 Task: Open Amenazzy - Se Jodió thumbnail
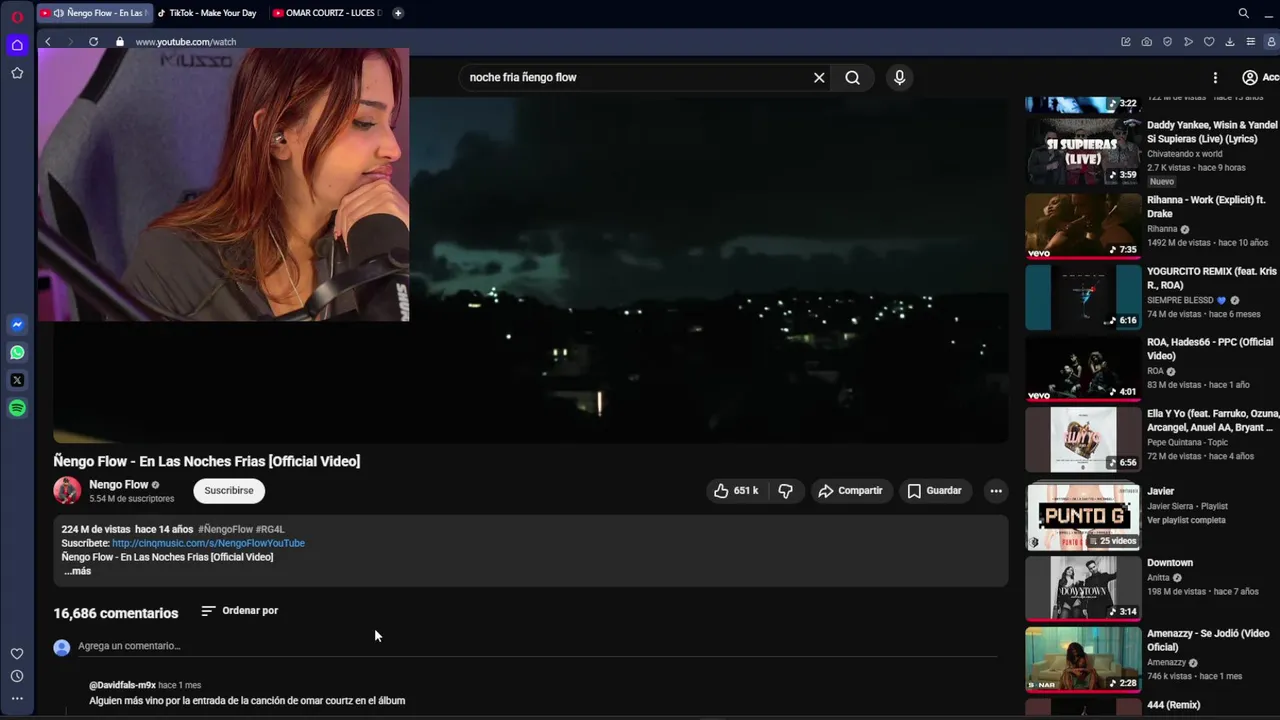pos(1083,660)
